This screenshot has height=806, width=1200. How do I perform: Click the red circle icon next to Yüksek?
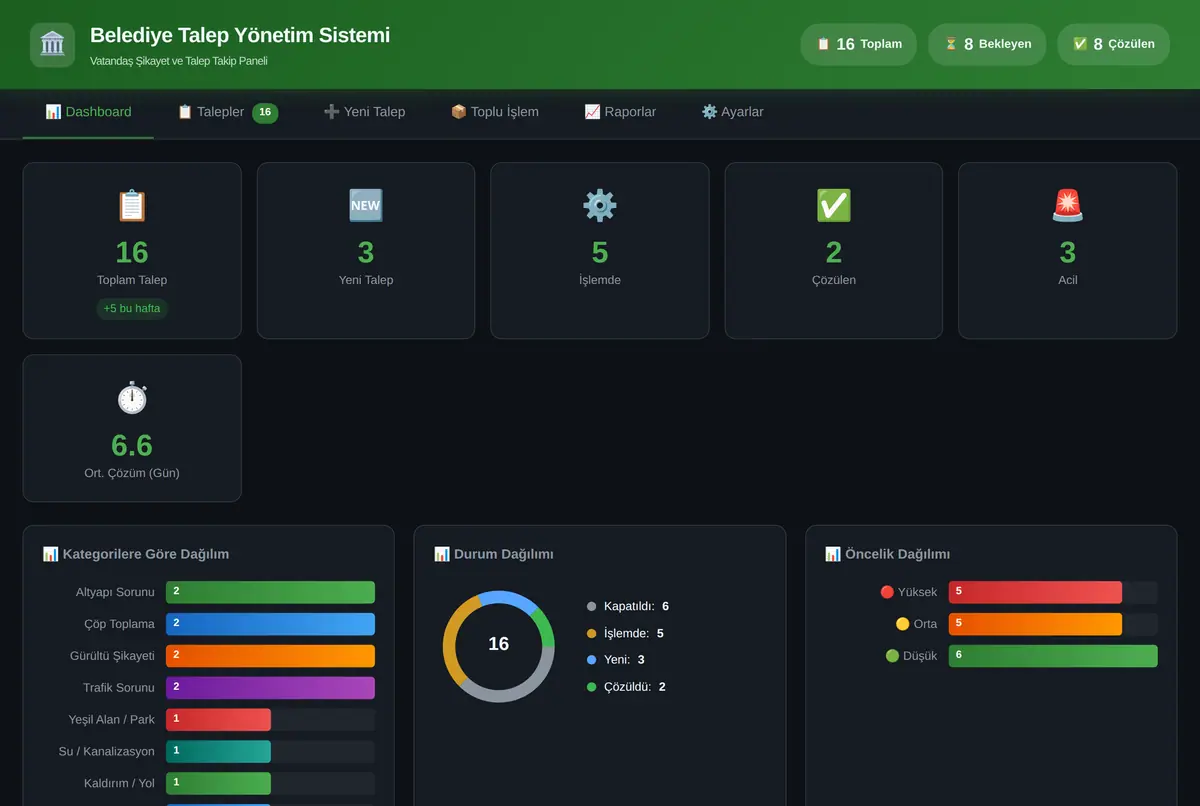[887, 592]
